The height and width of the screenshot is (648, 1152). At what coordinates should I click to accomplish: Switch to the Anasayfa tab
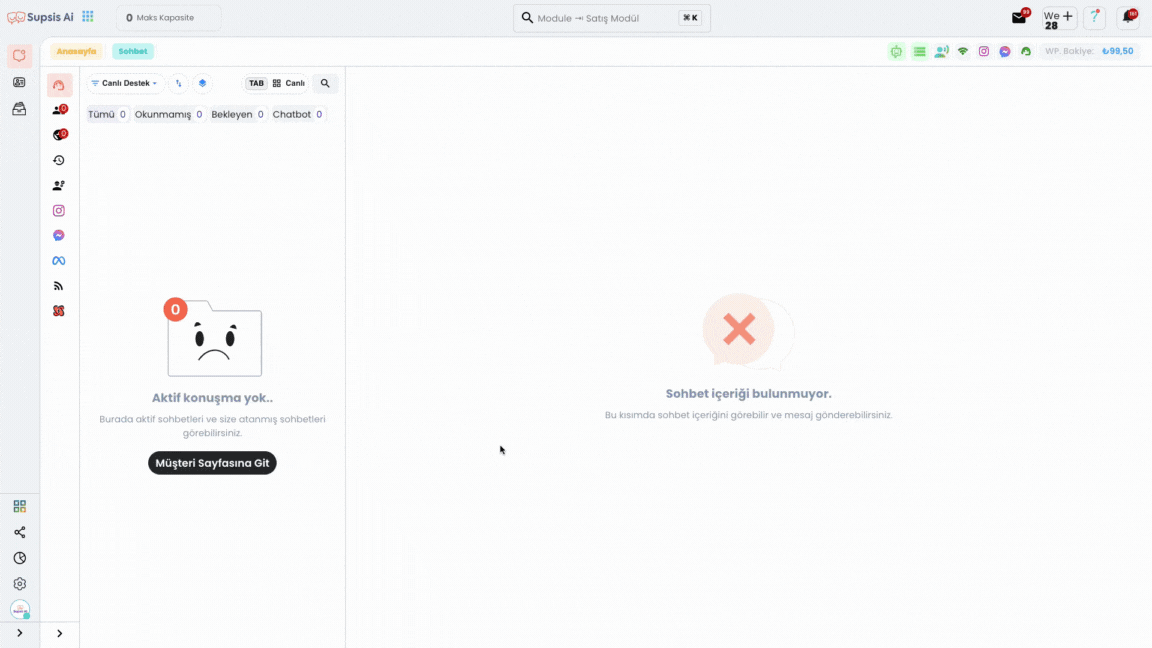76,51
